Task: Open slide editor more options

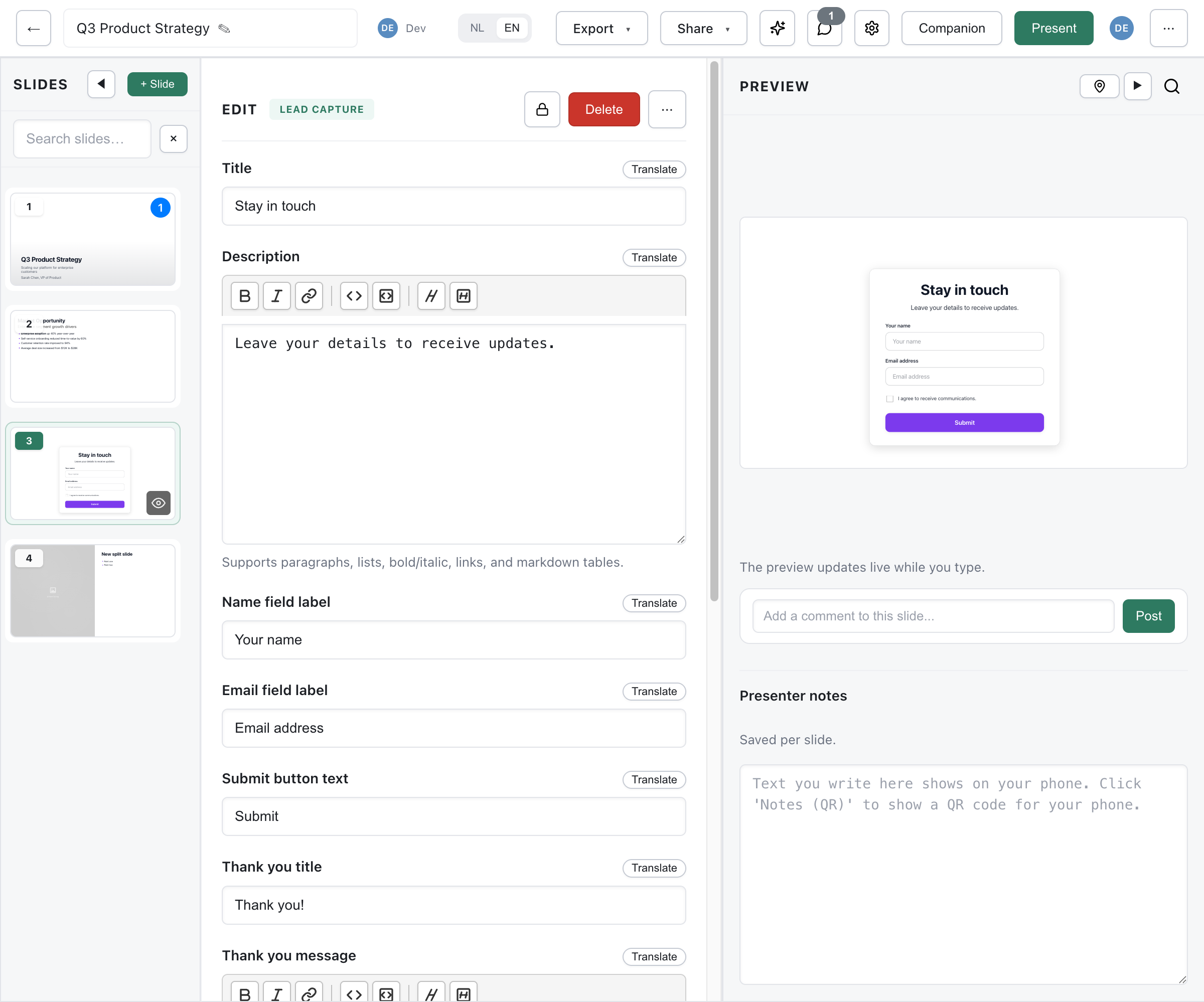Action: pyautogui.click(x=667, y=109)
